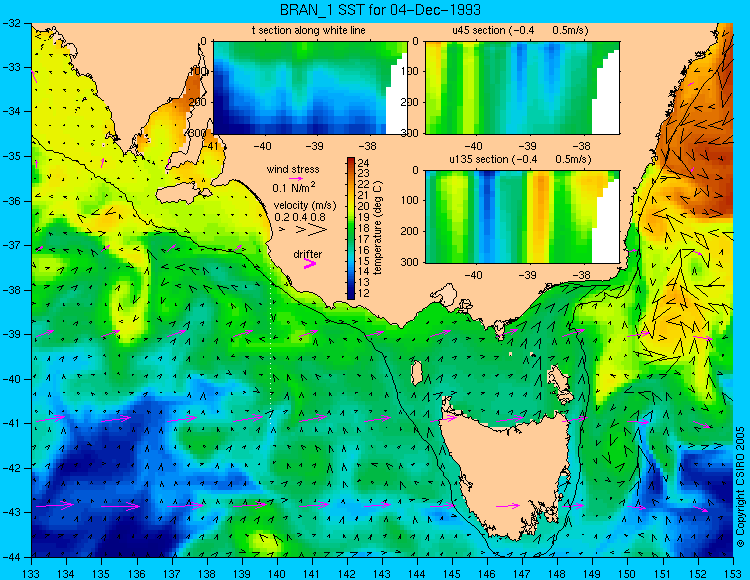The width and height of the screenshot is (750, 580).
Task: Click the dark red top of the color bar
Action: (x=351, y=161)
